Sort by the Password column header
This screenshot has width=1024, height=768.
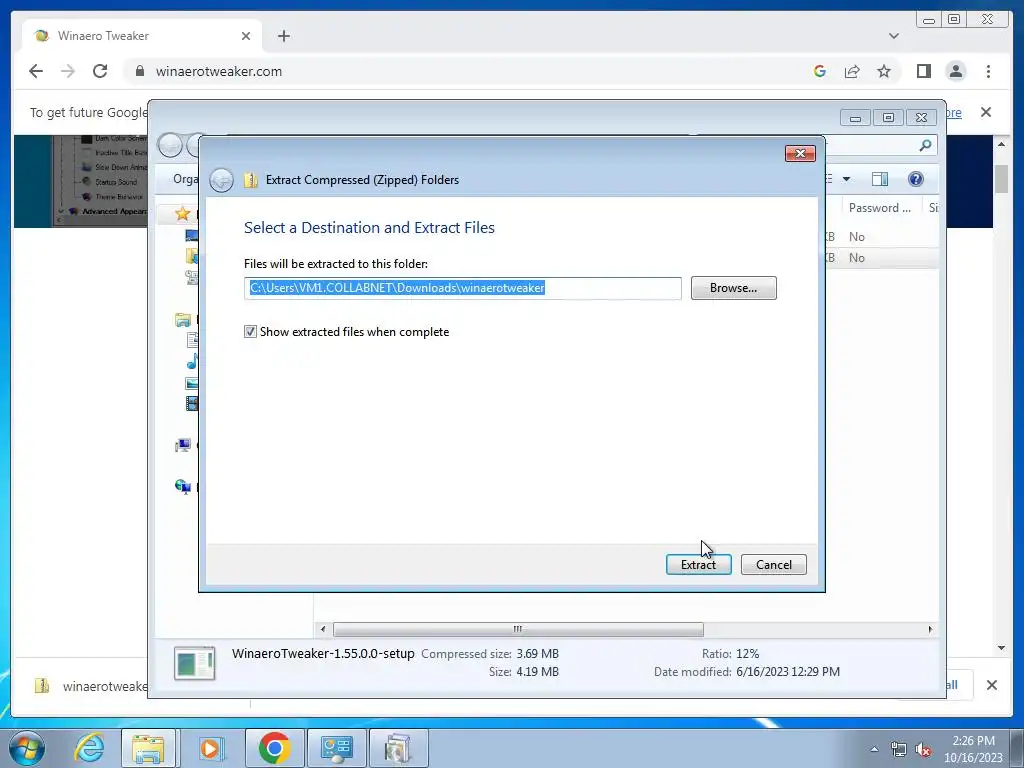tap(879, 208)
